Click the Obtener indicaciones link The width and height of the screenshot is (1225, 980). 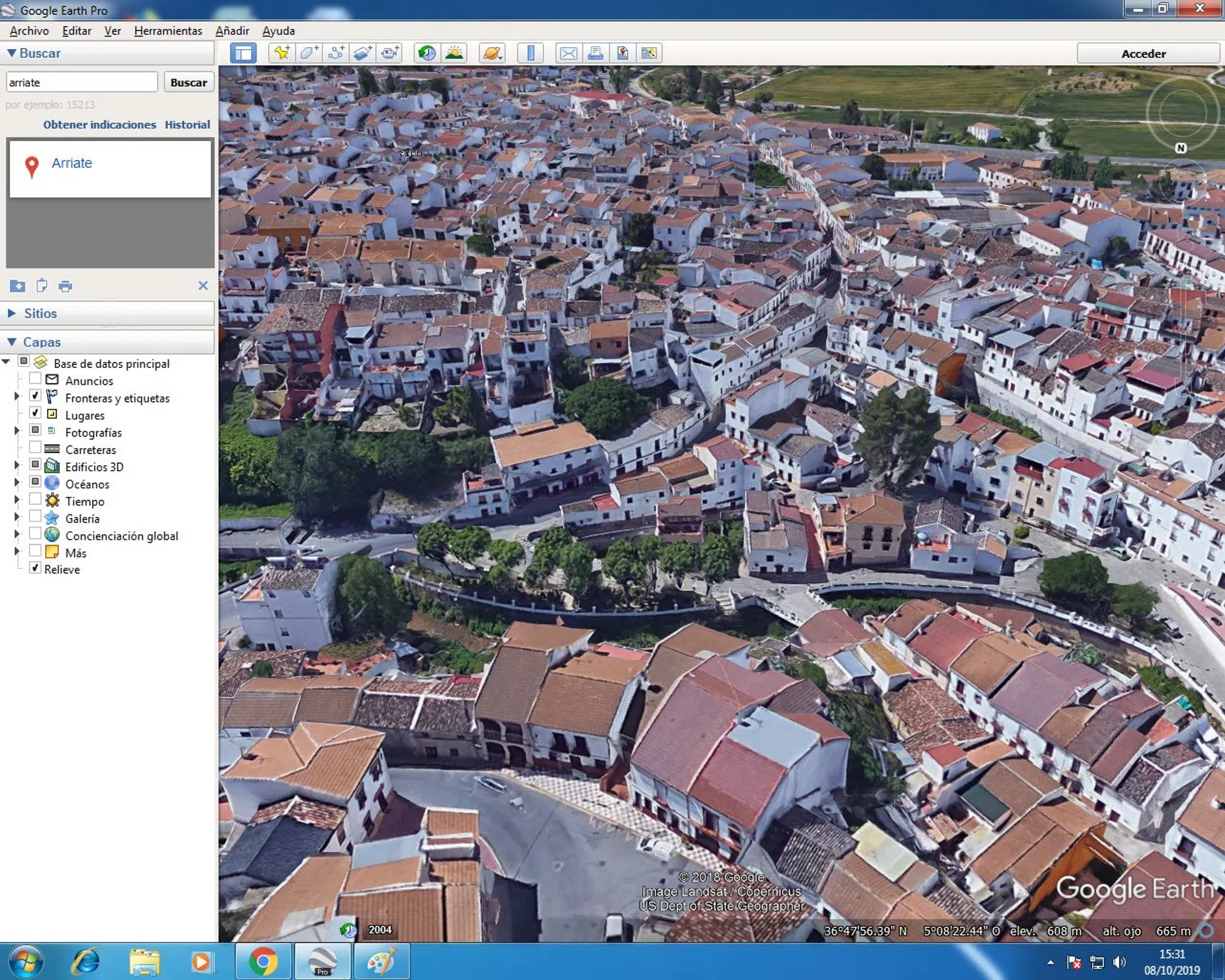click(99, 124)
